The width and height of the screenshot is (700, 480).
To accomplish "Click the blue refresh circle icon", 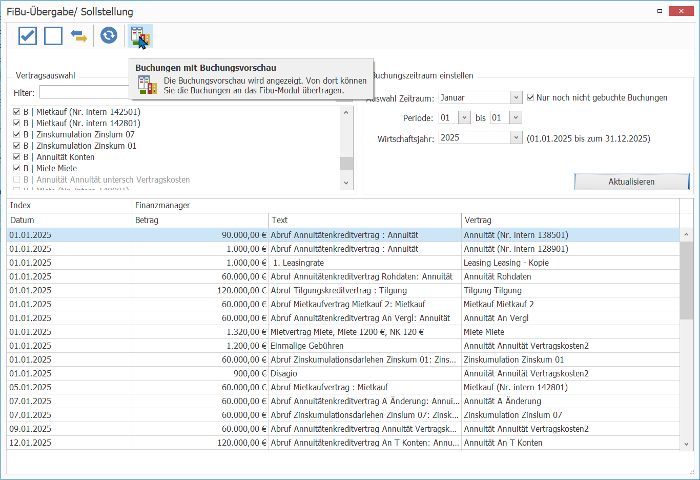I will click(x=108, y=35).
